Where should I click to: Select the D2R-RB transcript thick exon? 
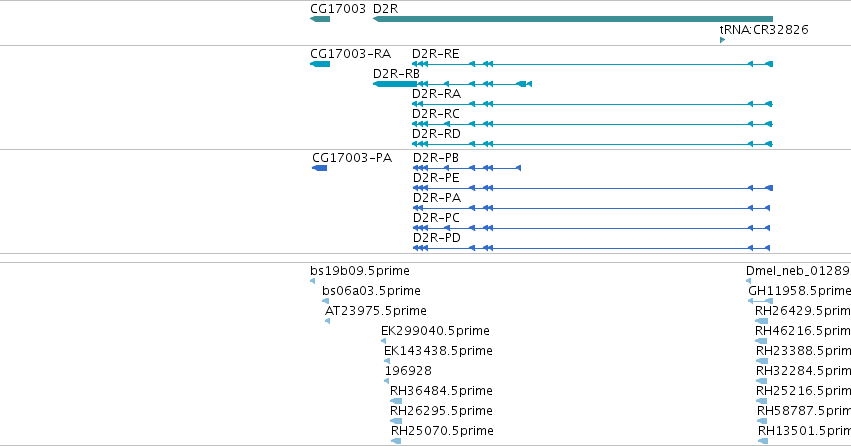click(395, 84)
